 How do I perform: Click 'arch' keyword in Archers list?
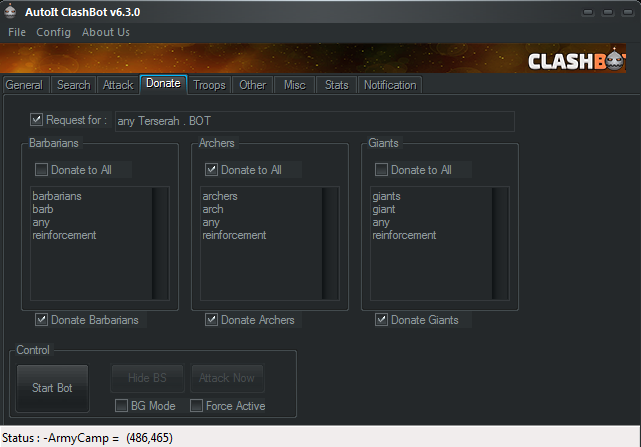tap(213, 209)
